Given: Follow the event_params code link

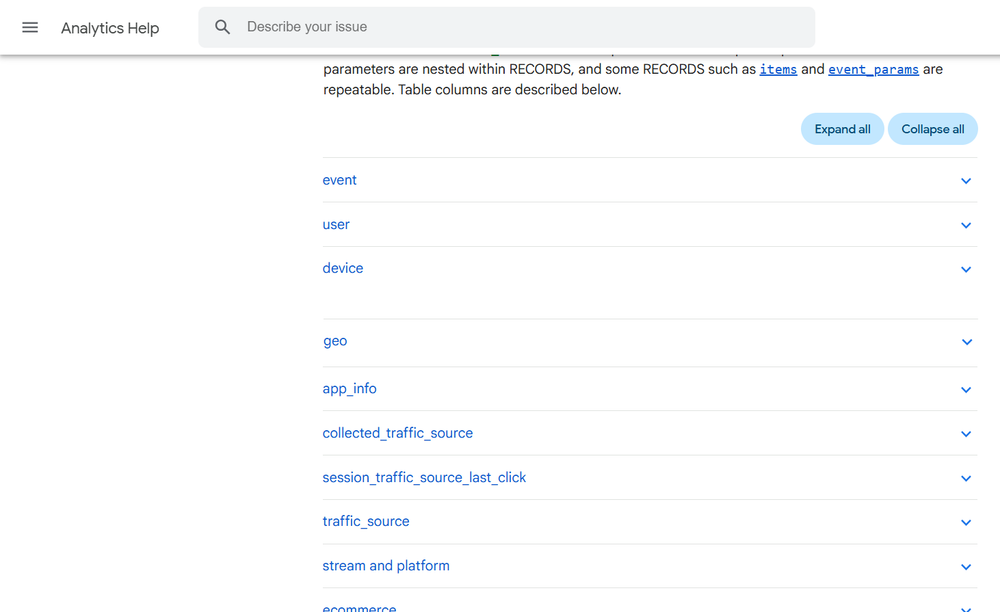Looking at the screenshot, I should [873, 70].
